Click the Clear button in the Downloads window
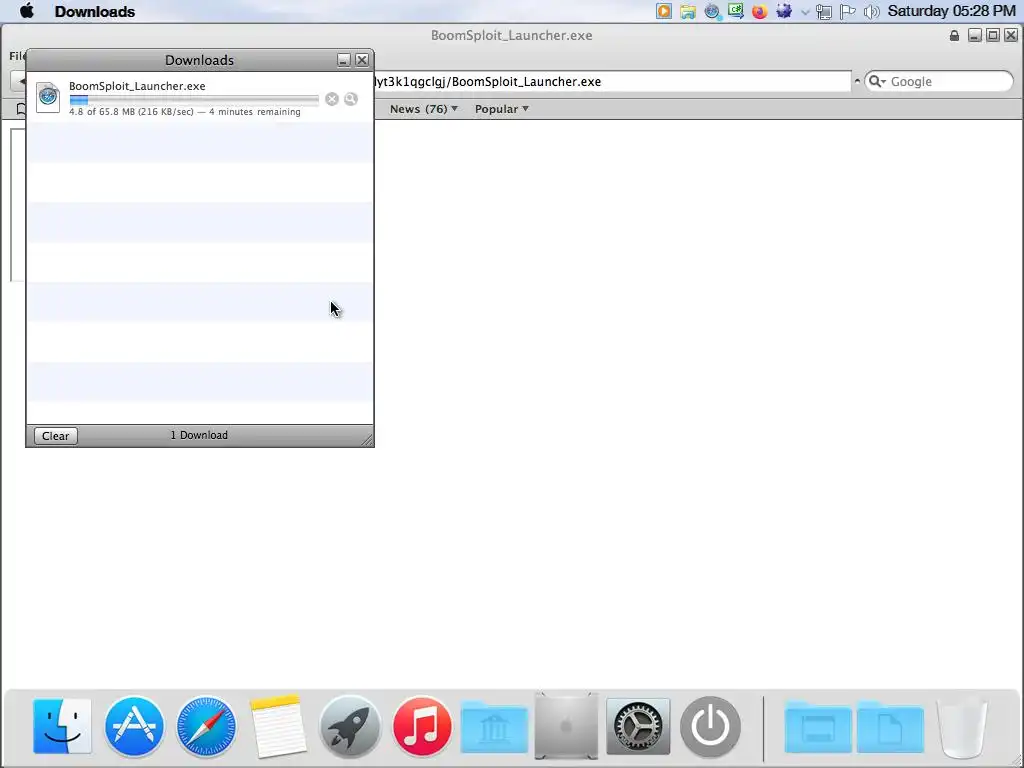 56,436
